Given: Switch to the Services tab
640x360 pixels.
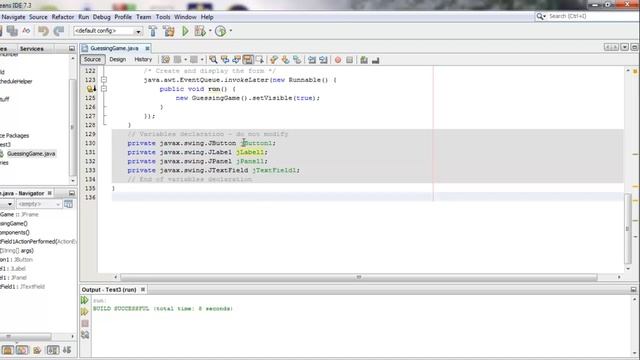Looking at the screenshot, I should pos(31,49).
